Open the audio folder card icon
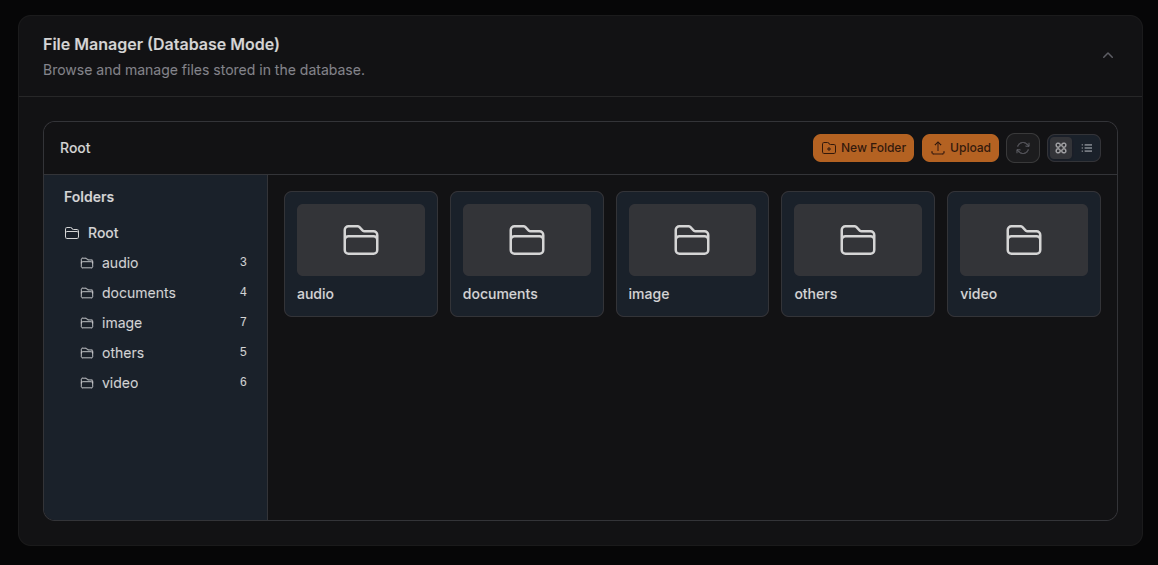 click(x=361, y=240)
